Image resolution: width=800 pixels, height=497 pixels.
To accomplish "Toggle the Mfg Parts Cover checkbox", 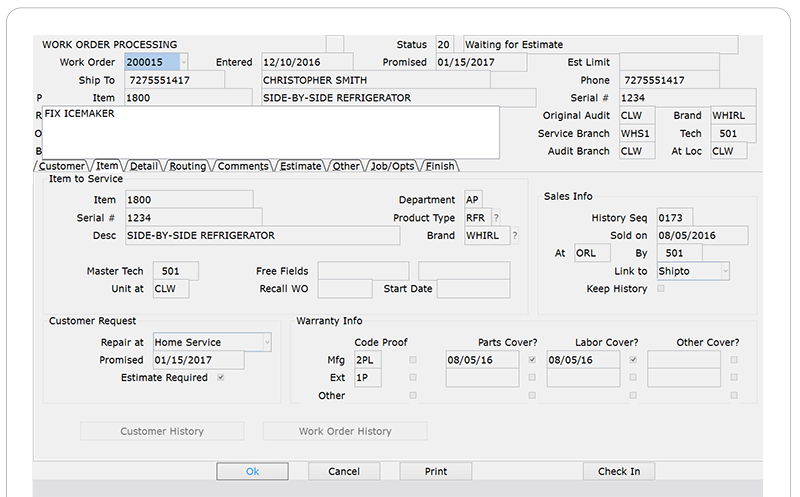I will click(532, 360).
